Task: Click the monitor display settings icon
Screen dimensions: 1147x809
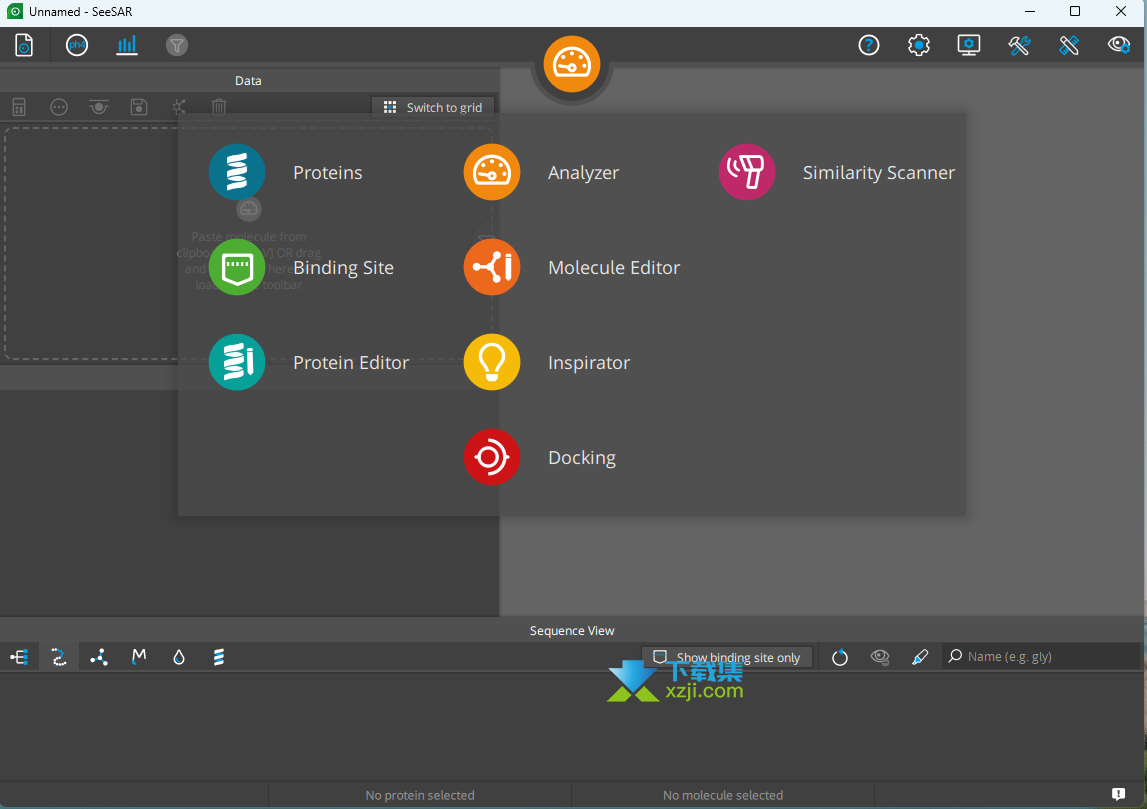Action: pos(969,45)
